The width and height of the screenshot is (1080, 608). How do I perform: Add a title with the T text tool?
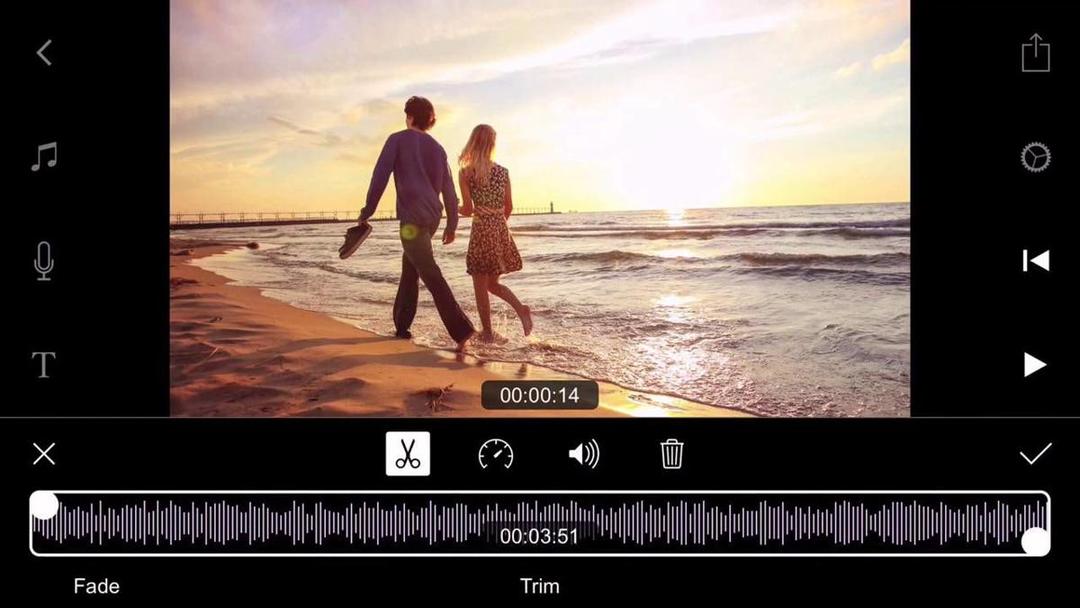click(43, 364)
